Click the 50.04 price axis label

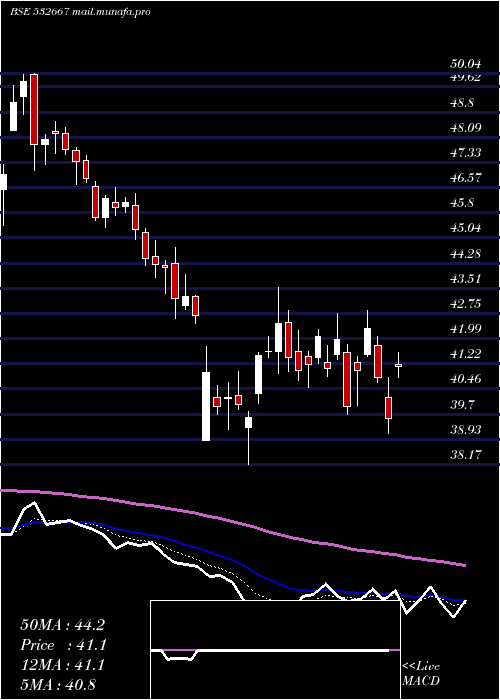(465, 64)
